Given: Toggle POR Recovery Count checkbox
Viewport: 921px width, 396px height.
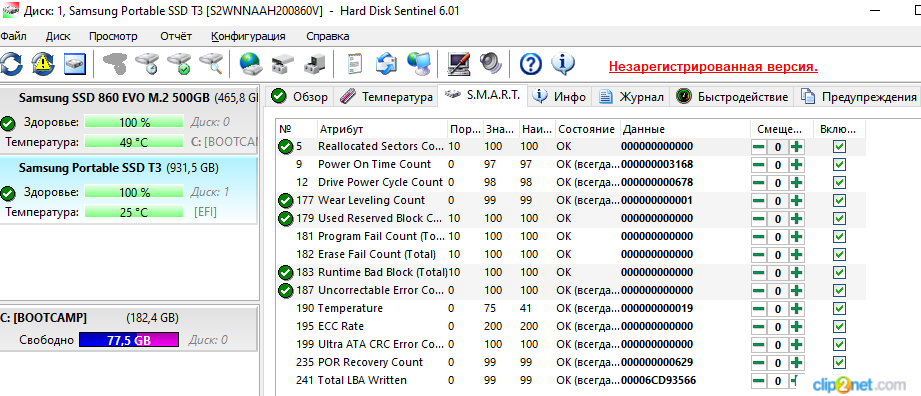Looking at the screenshot, I should [839, 362].
